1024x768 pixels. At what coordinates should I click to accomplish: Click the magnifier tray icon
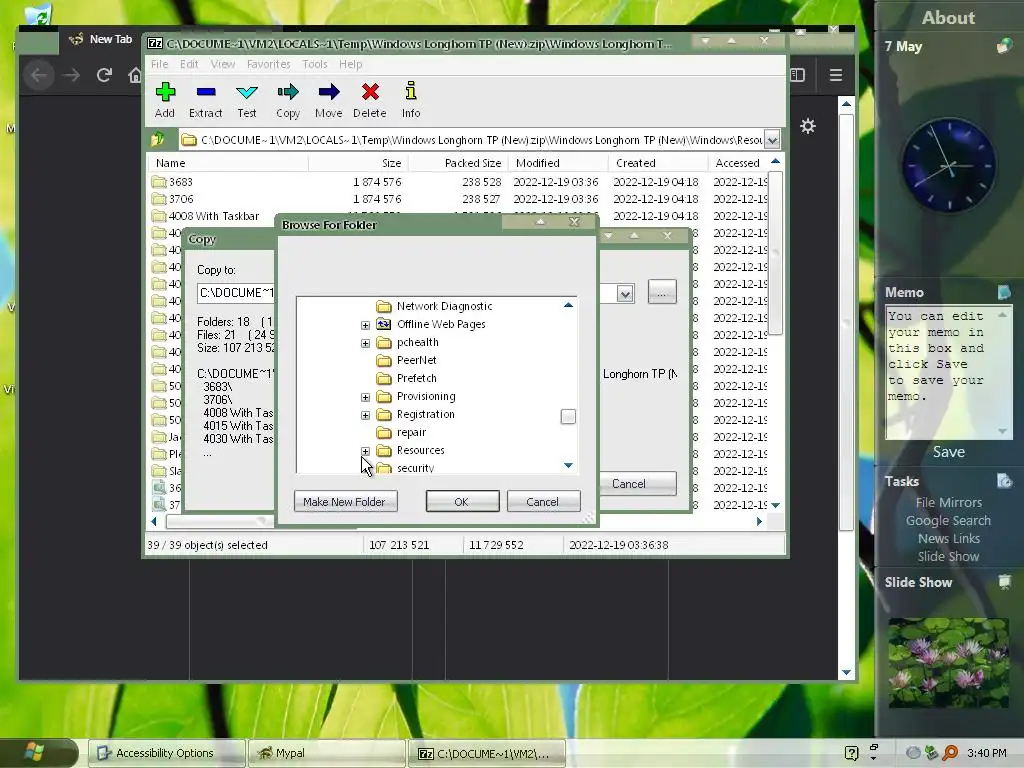[950, 753]
